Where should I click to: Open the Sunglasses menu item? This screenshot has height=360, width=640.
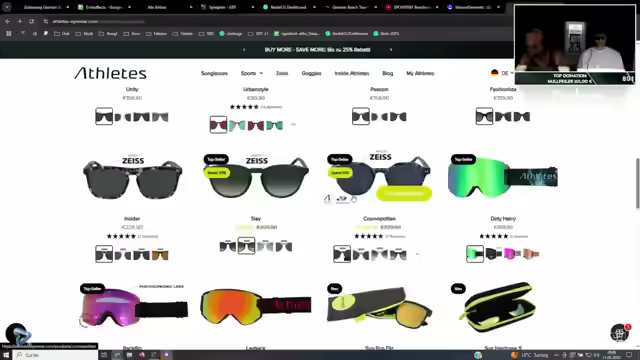(214, 73)
